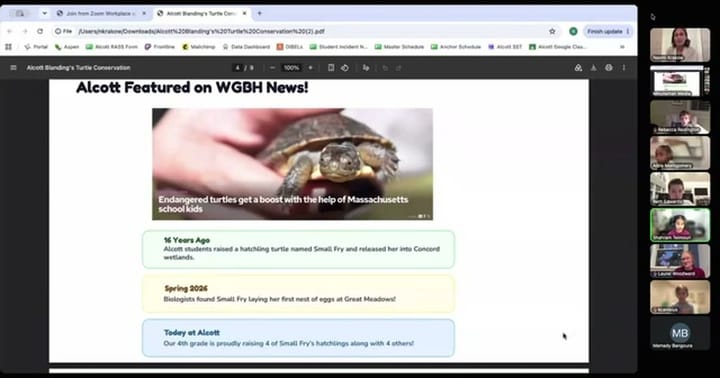Viewport: 720px width, 378px height.
Task: Open menu dots beside Finish update
Action: click(x=628, y=31)
